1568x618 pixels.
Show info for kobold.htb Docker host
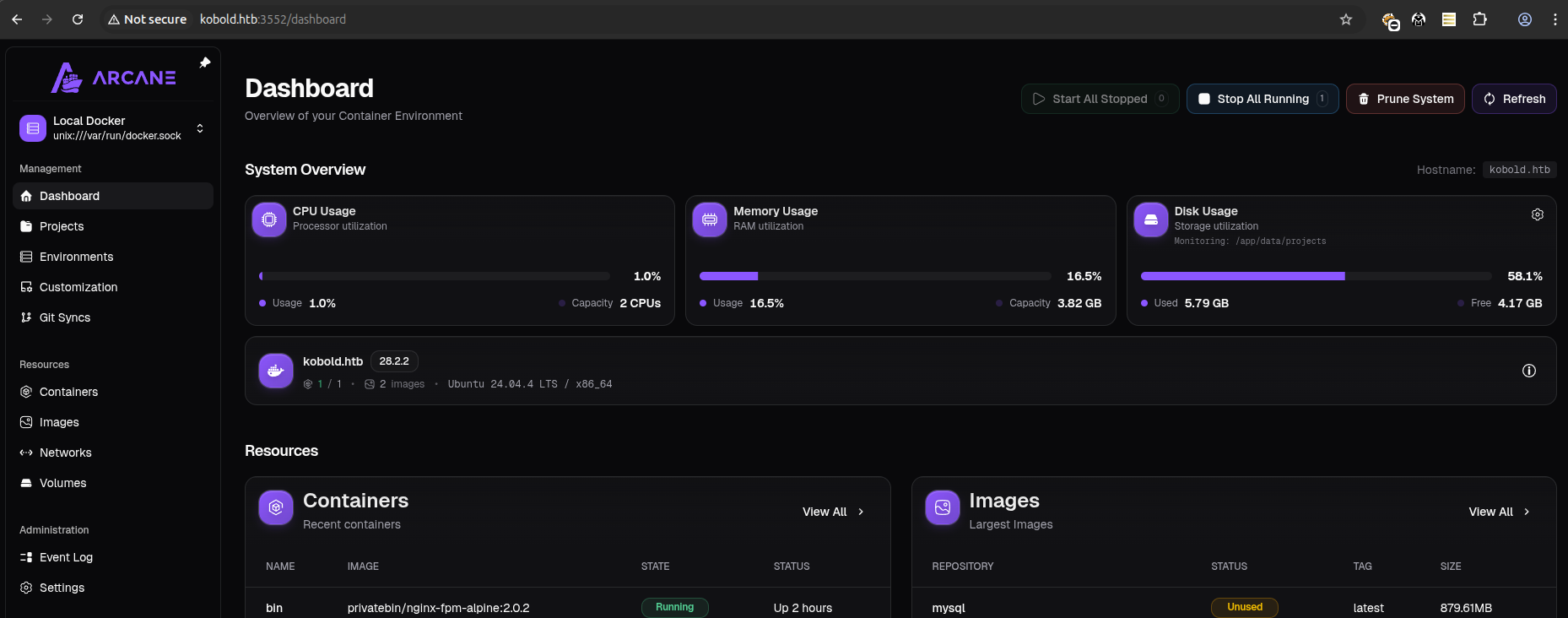(1529, 371)
